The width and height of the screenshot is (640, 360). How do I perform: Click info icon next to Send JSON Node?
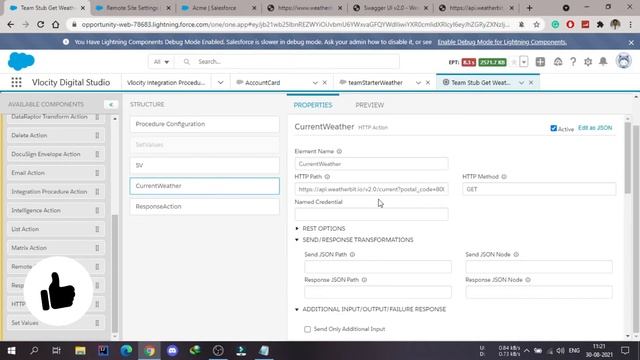tap(516, 255)
